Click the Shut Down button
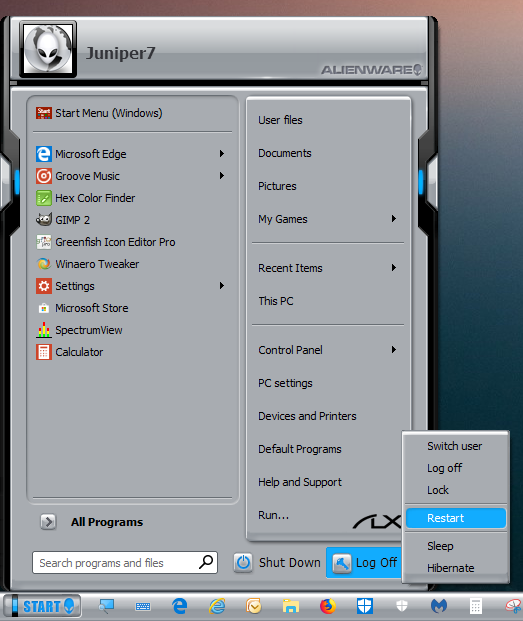Screen dimensions: 523x621 (277, 562)
